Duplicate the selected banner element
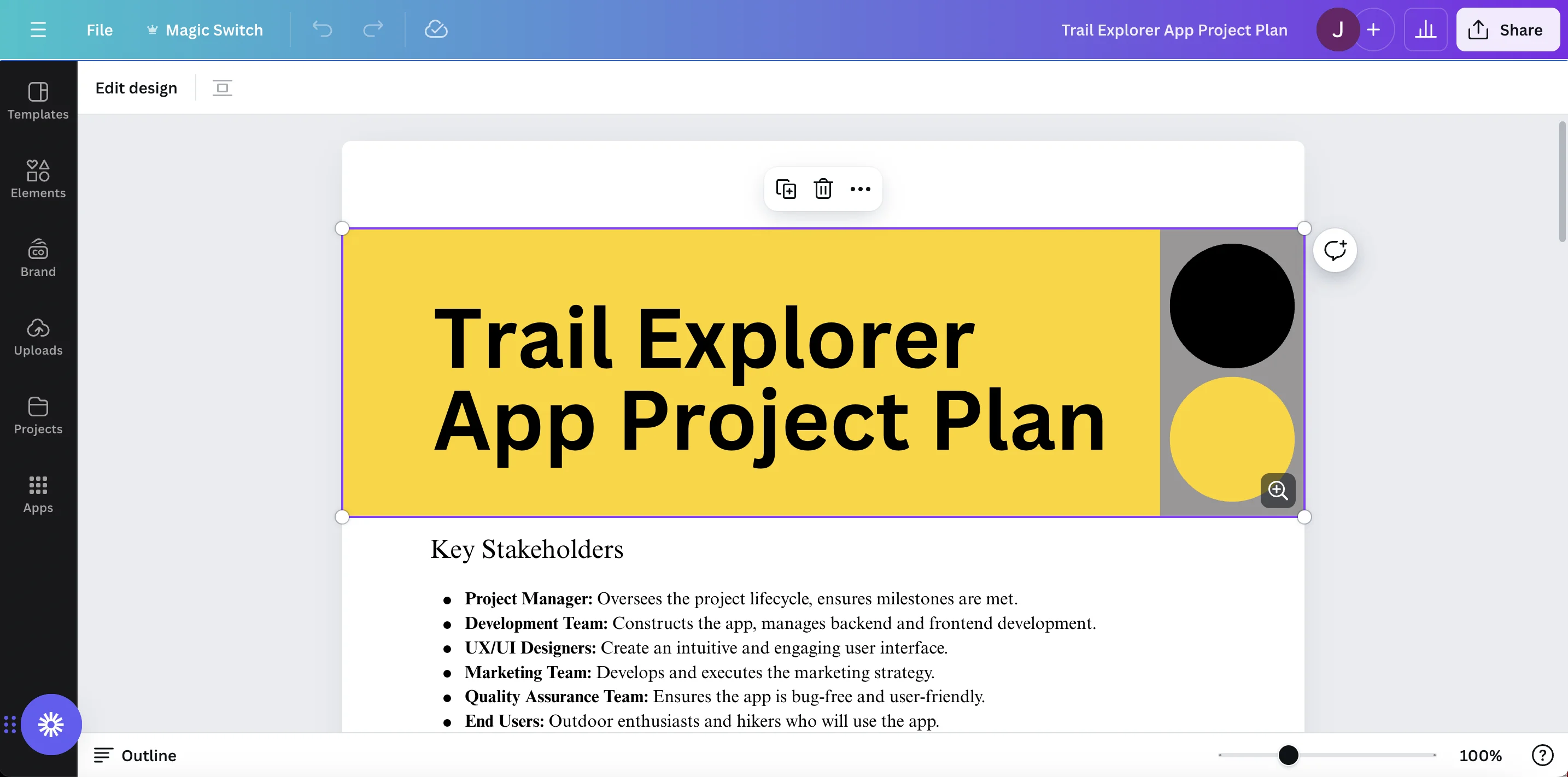Image resolution: width=1568 pixels, height=777 pixels. (x=785, y=189)
